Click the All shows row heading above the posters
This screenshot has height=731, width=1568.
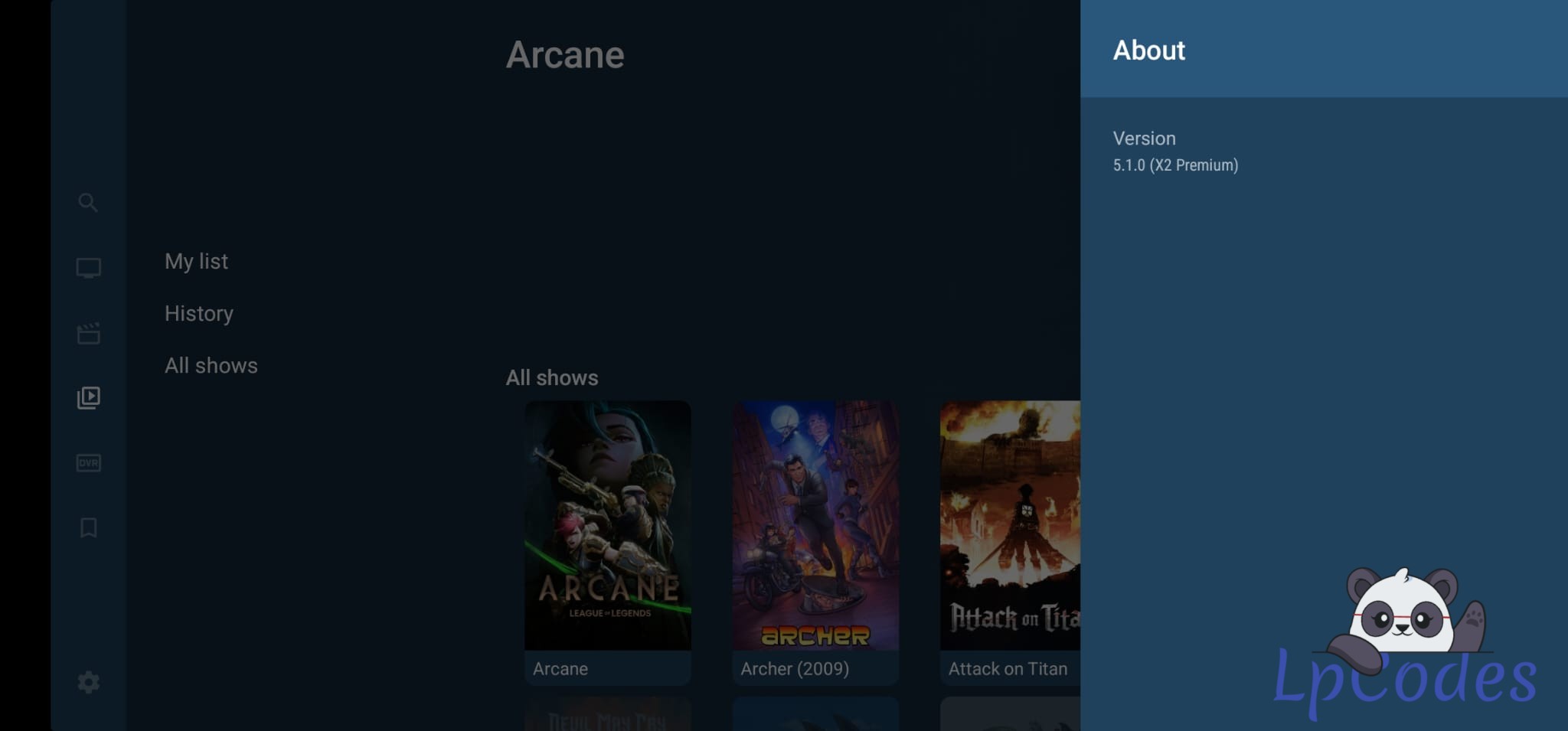pos(551,377)
